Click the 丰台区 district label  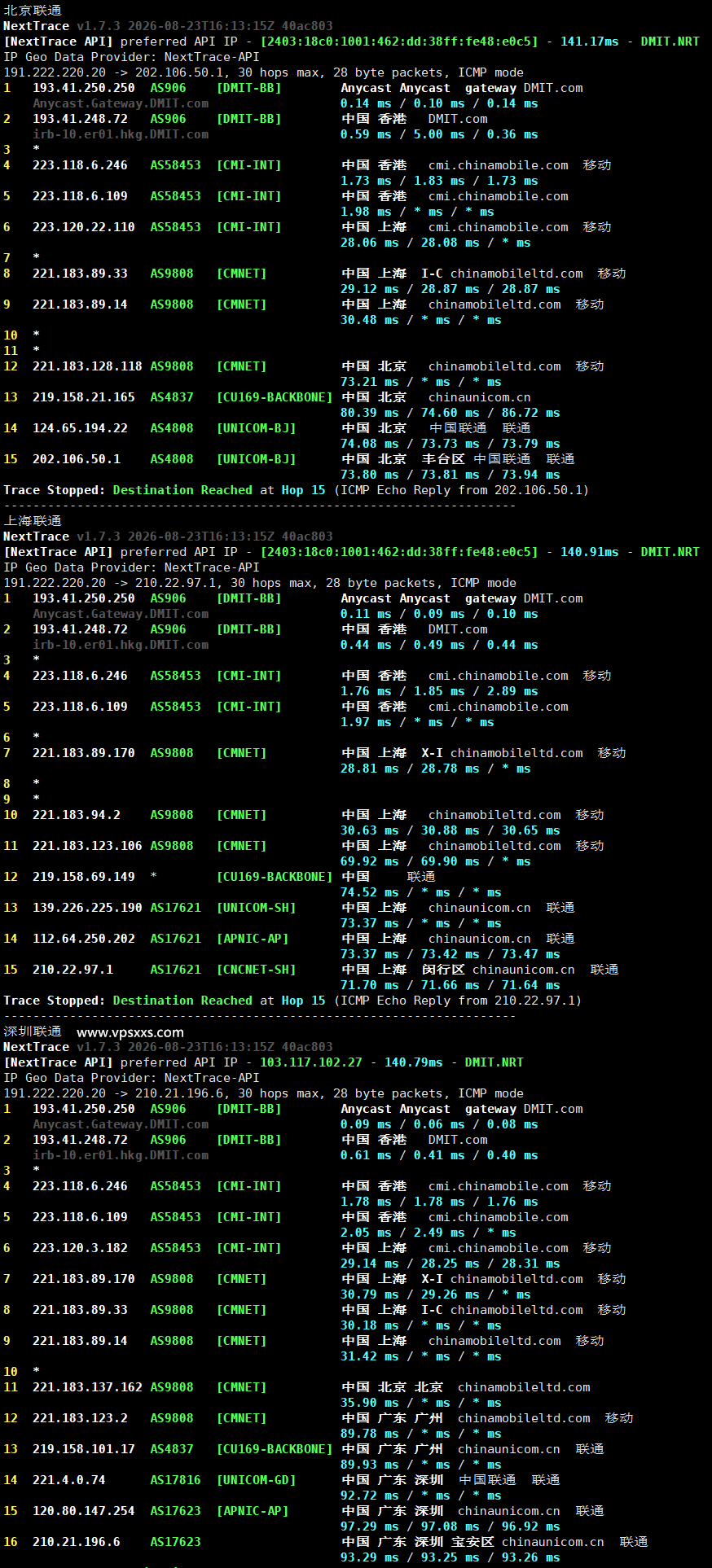[x=443, y=459]
